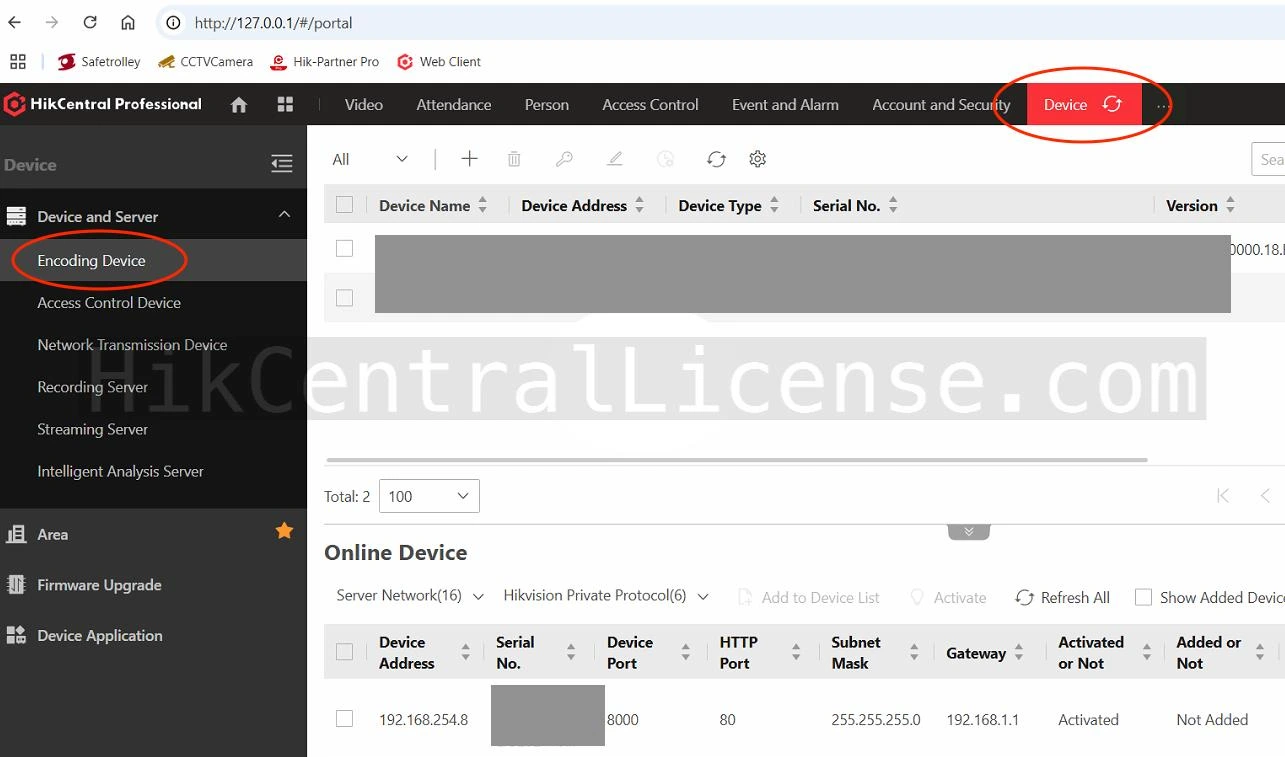Click the Activate button

pyautogui.click(x=948, y=597)
